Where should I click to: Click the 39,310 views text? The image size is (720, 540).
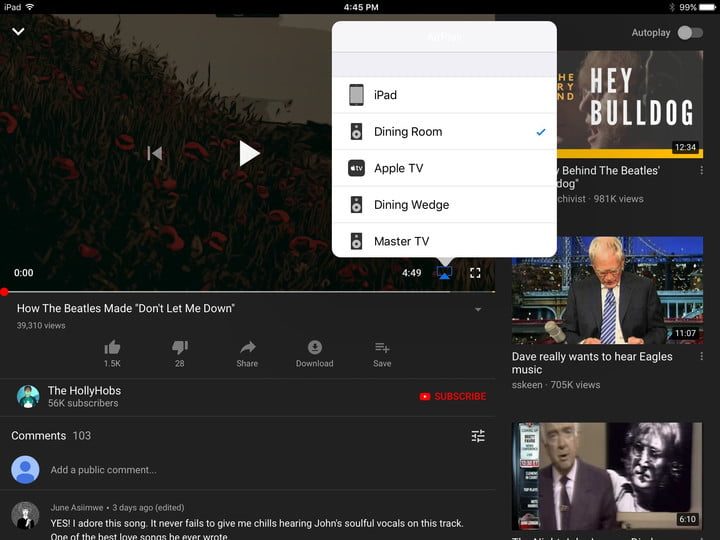[x=41, y=326]
